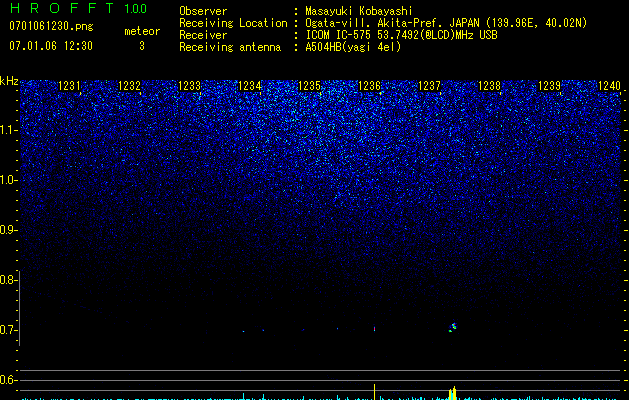Click the kHz axis unit label
Image resolution: width=629 pixels, height=400 pixels.
9,81
